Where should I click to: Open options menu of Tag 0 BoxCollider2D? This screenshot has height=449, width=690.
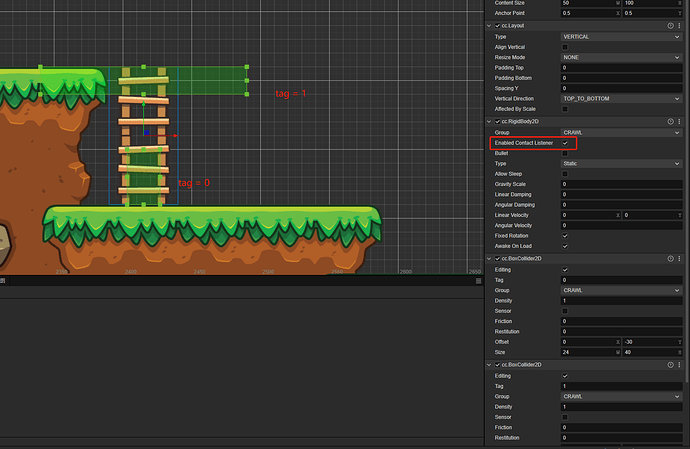[x=678, y=258]
